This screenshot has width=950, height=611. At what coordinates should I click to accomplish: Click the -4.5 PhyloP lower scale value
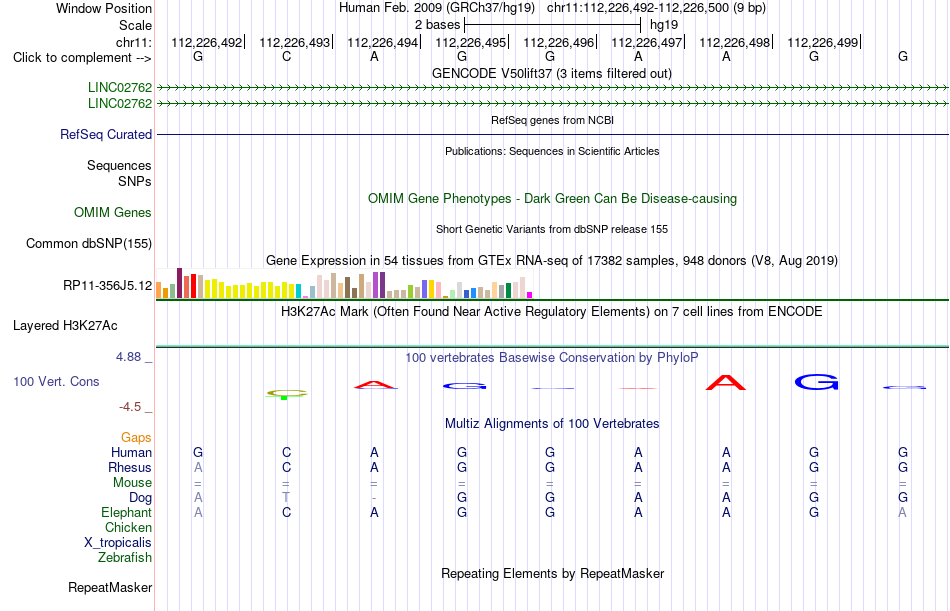(x=130, y=407)
